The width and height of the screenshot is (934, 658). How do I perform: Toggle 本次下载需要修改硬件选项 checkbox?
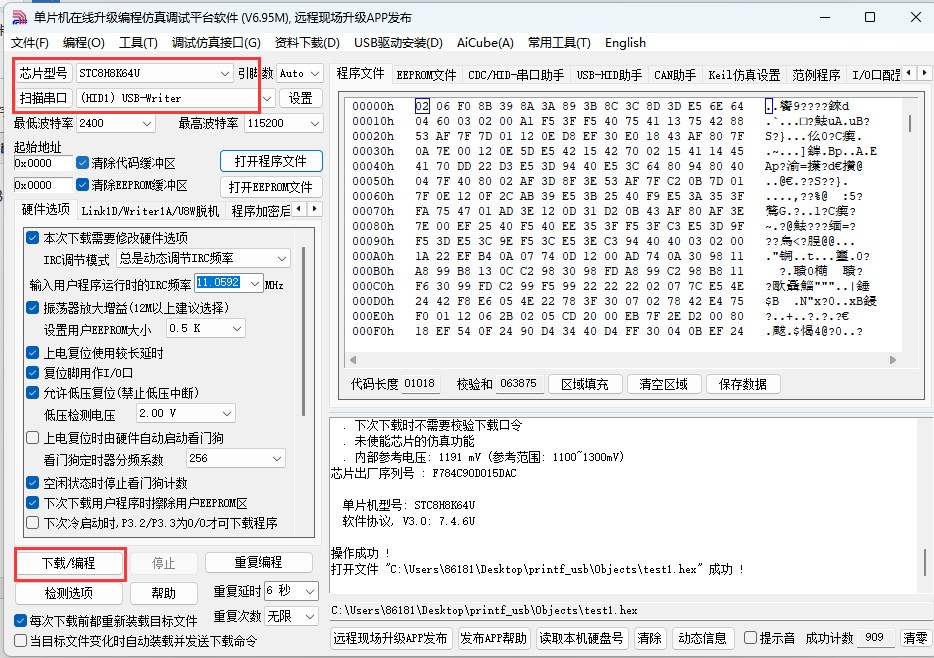[x=33, y=238]
